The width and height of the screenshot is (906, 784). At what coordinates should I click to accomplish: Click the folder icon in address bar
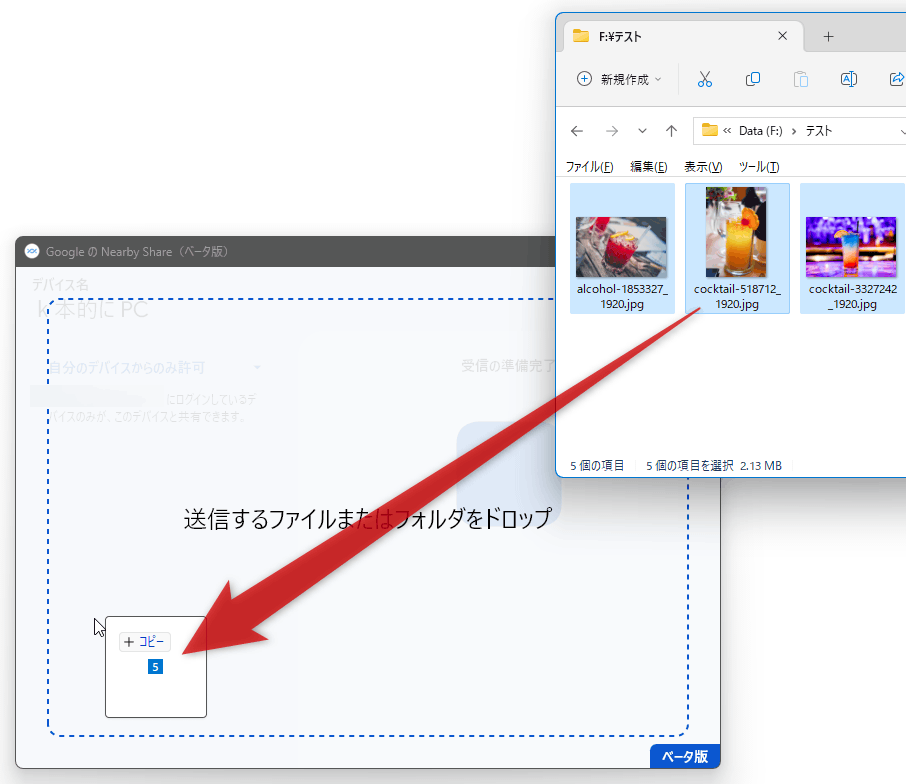pyautogui.click(x=709, y=130)
